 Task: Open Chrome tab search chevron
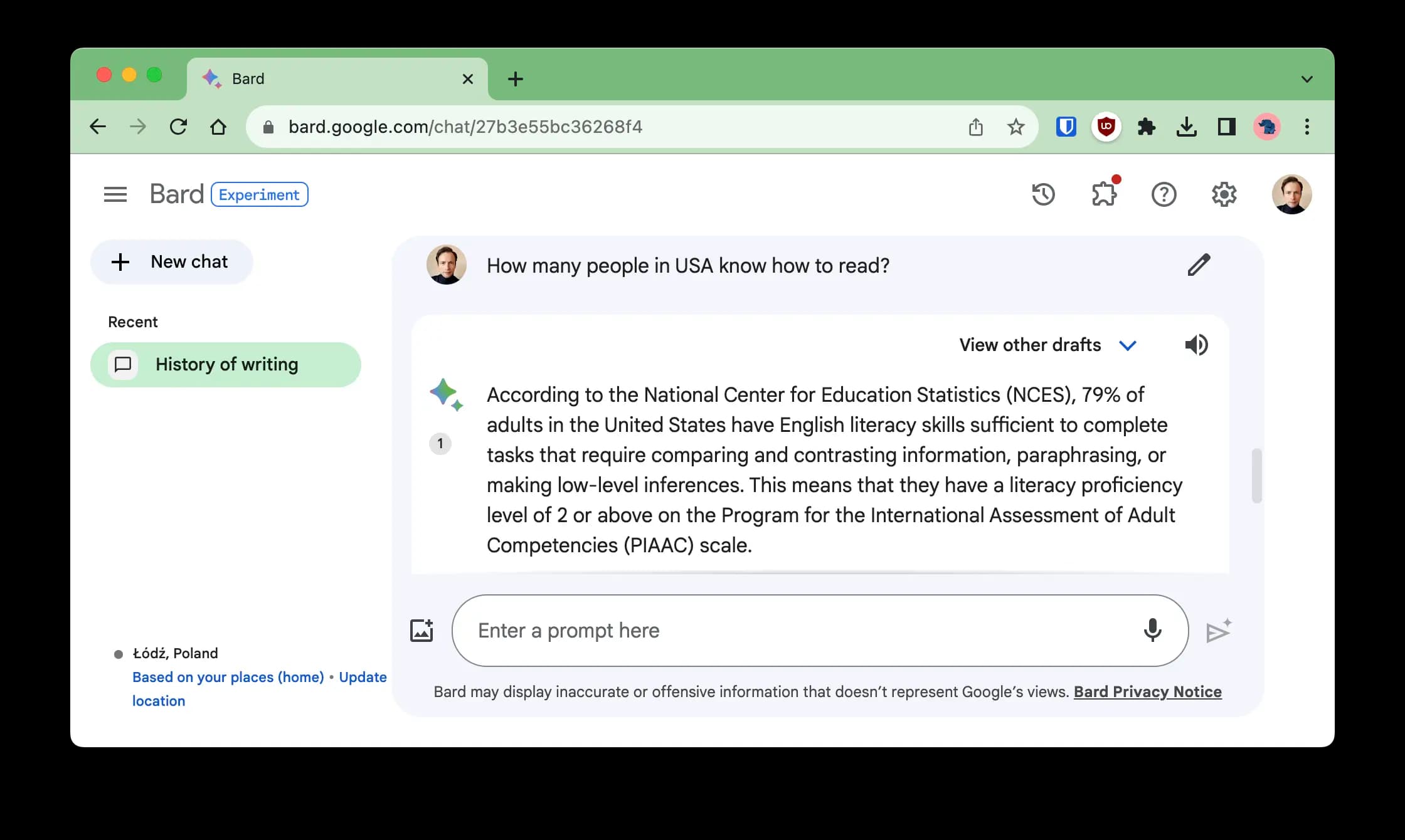(x=1307, y=79)
